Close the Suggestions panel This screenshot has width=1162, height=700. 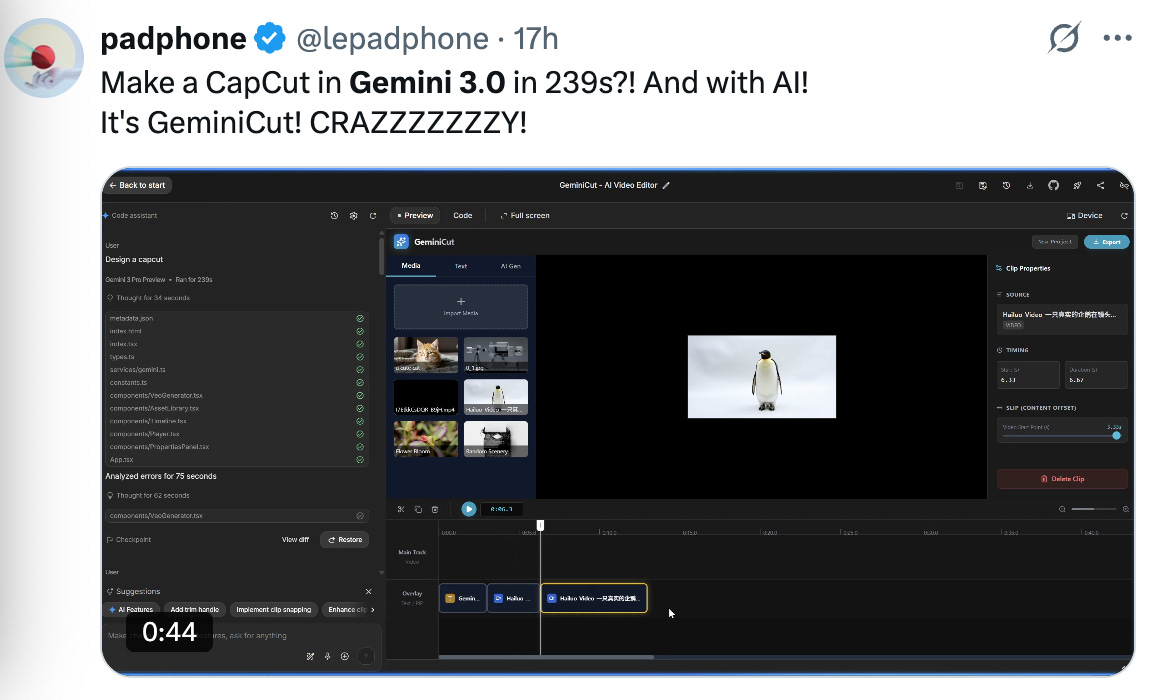point(368,591)
